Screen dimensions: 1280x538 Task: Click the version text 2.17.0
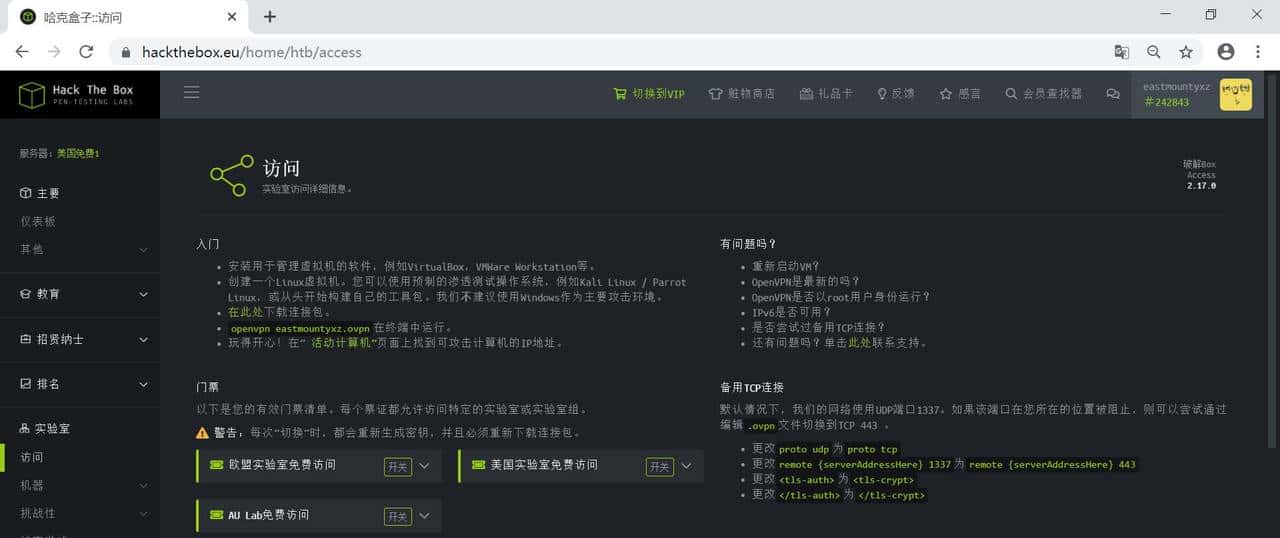pyautogui.click(x=1201, y=186)
